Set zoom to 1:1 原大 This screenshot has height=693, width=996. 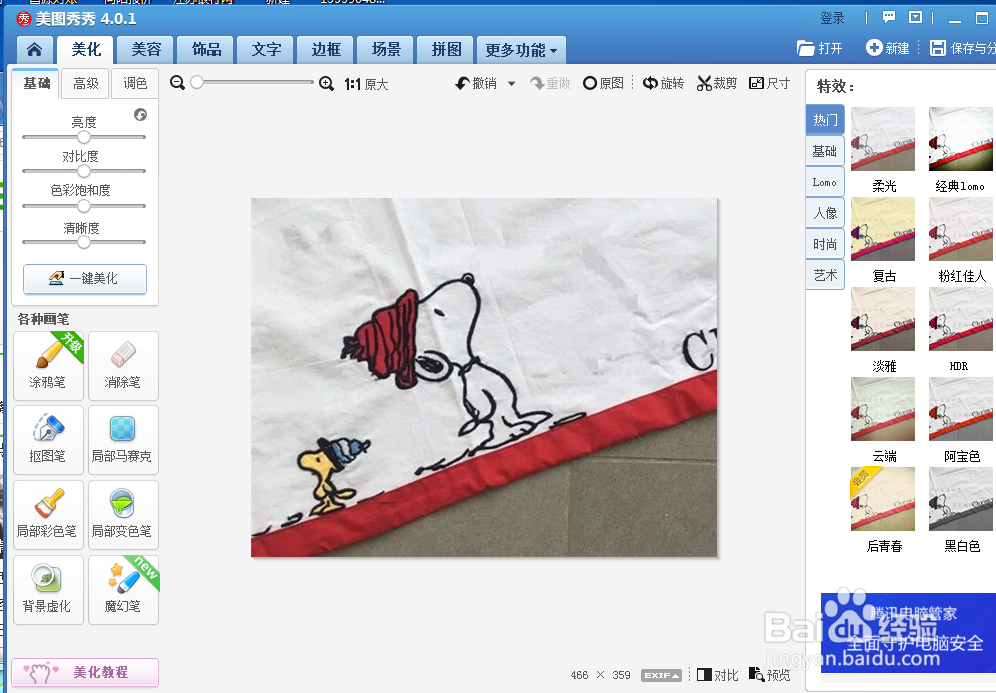(x=367, y=84)
